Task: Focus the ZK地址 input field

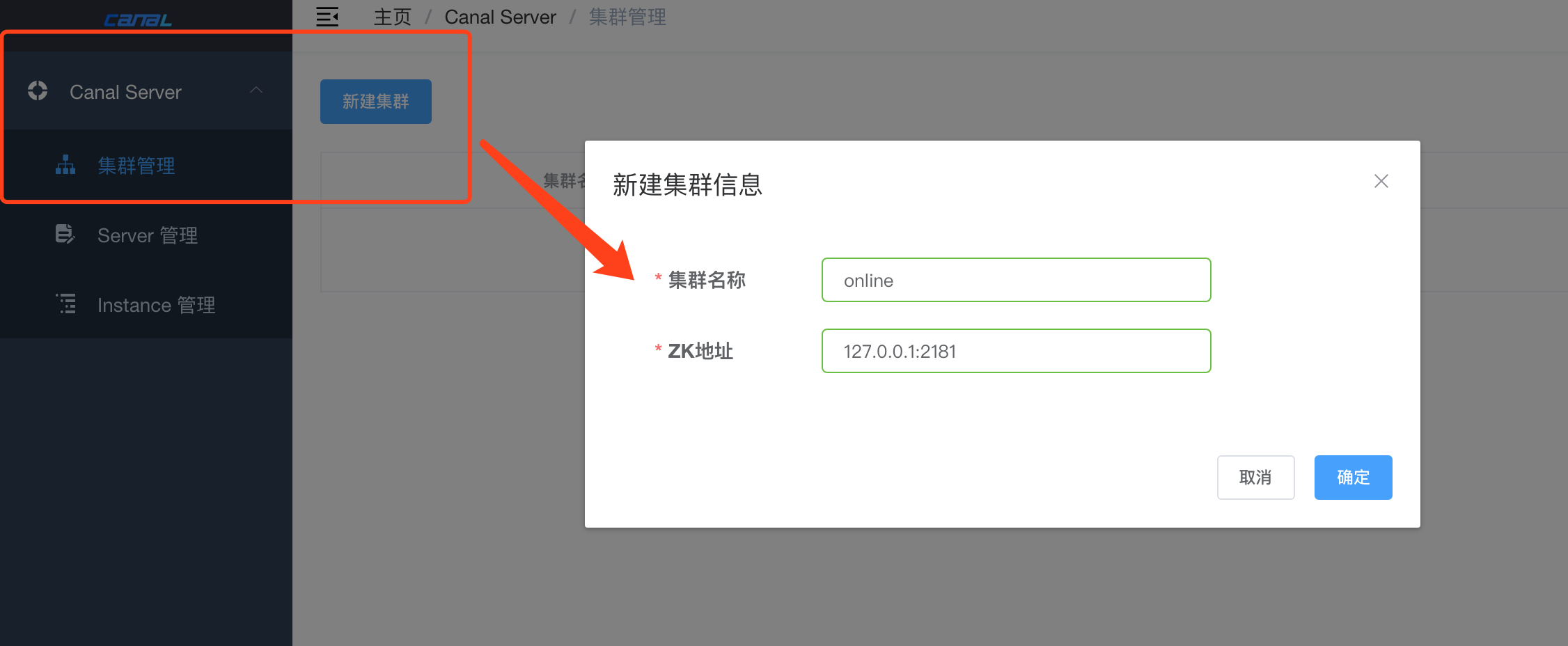Action: tap(1017, 351)
